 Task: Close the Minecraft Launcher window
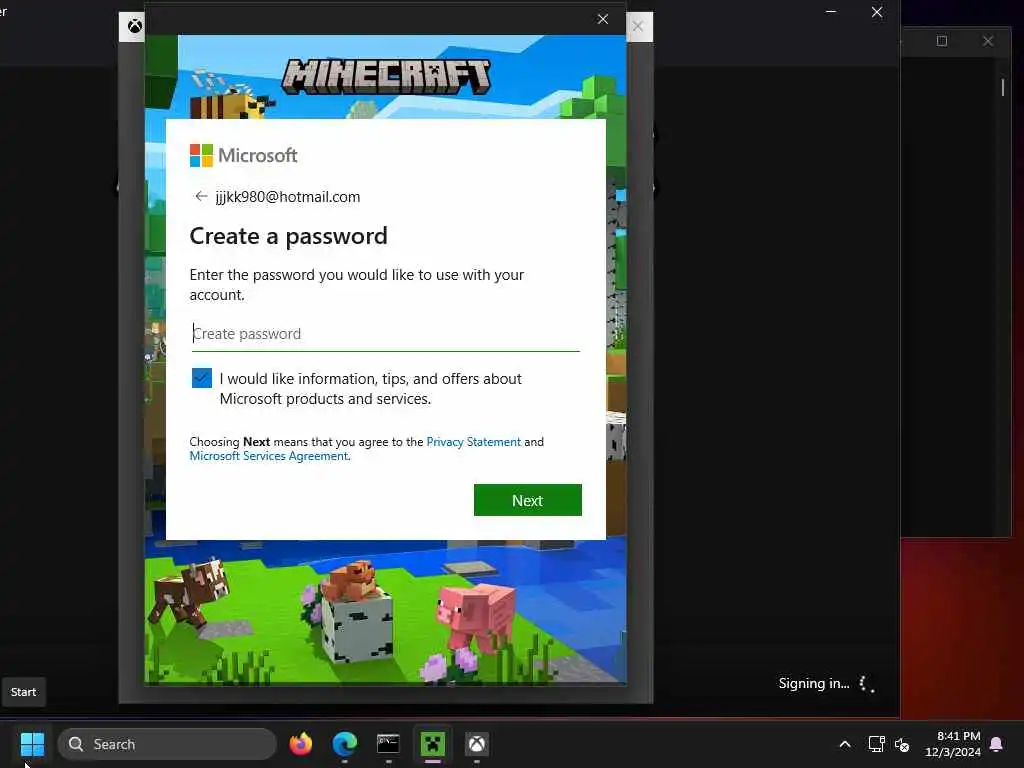click(x=877, y=12)
